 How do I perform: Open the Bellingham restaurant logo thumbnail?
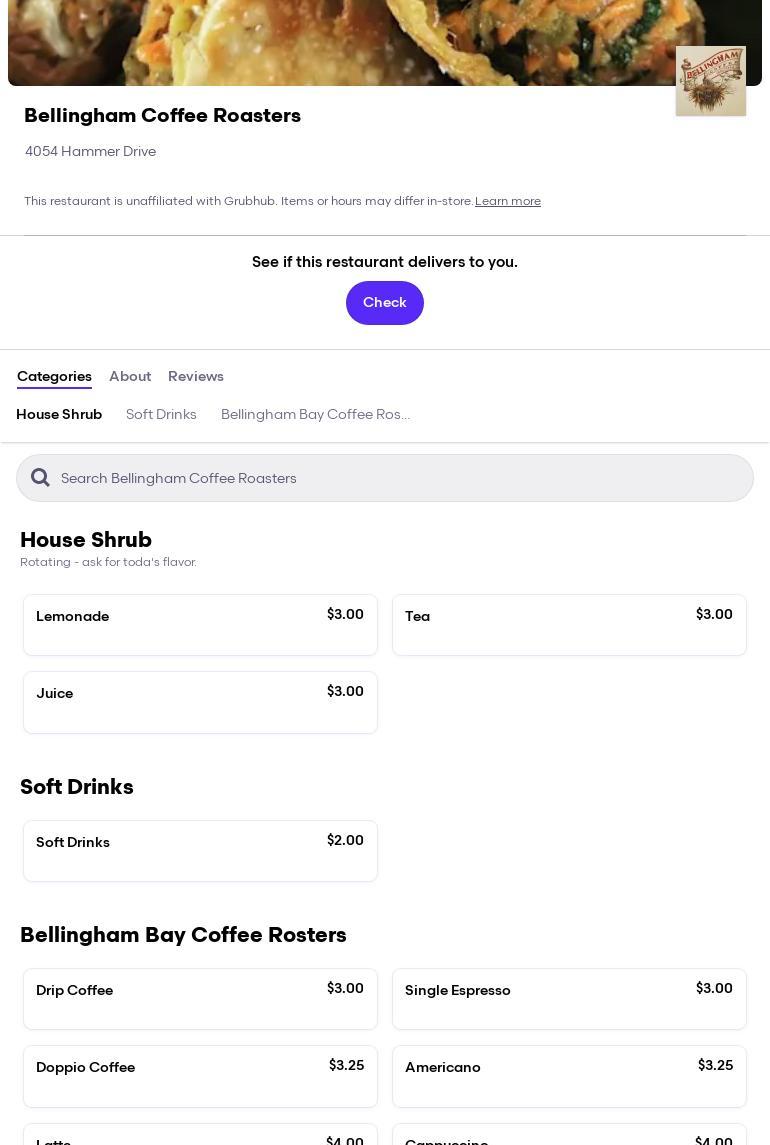(x=710, y=81)
